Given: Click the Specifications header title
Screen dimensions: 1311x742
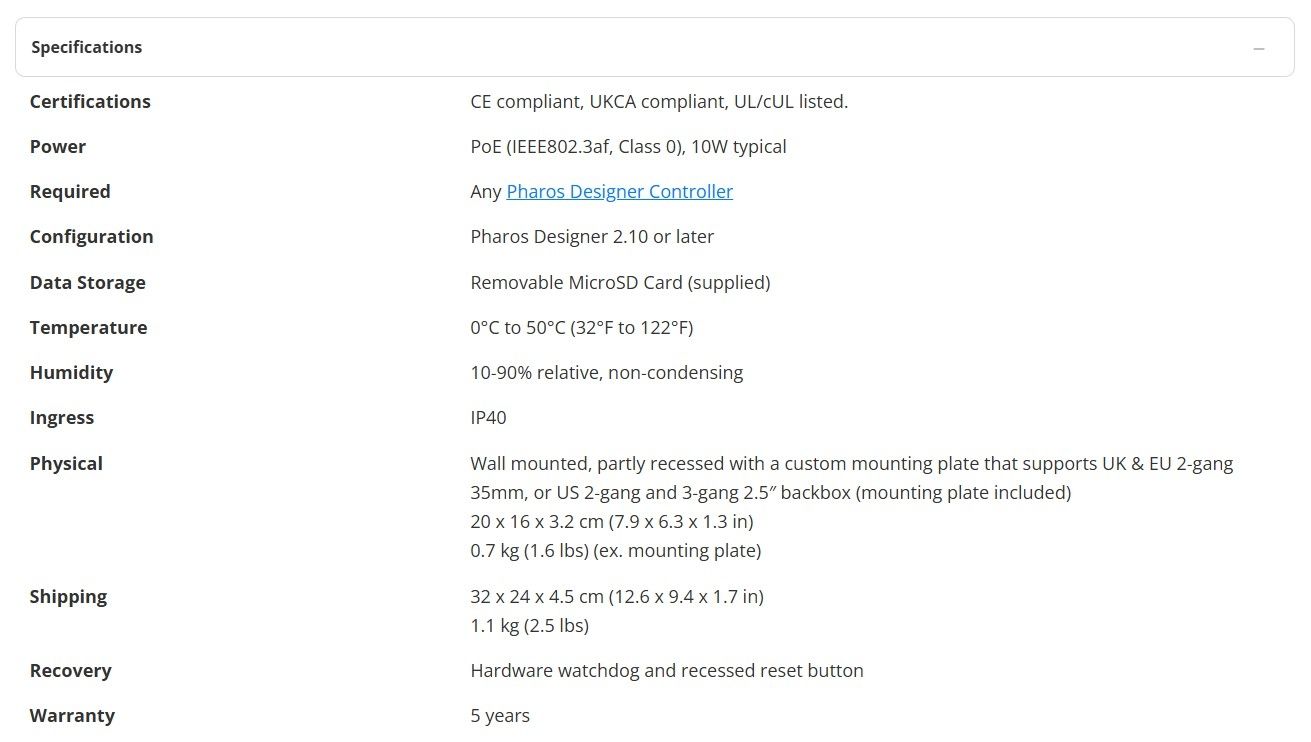Looking at the screenshot, I should click(x=87, y=47).
